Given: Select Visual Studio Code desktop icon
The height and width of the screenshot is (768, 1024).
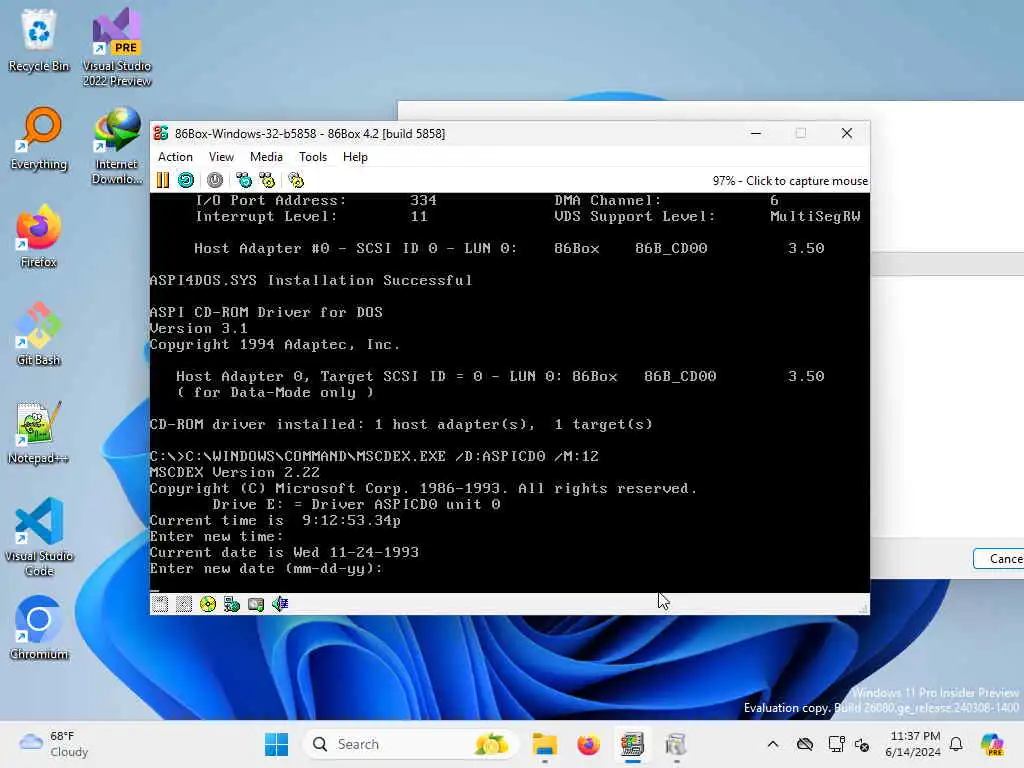Looking at the screenshot, I should (x=39, y=537).
